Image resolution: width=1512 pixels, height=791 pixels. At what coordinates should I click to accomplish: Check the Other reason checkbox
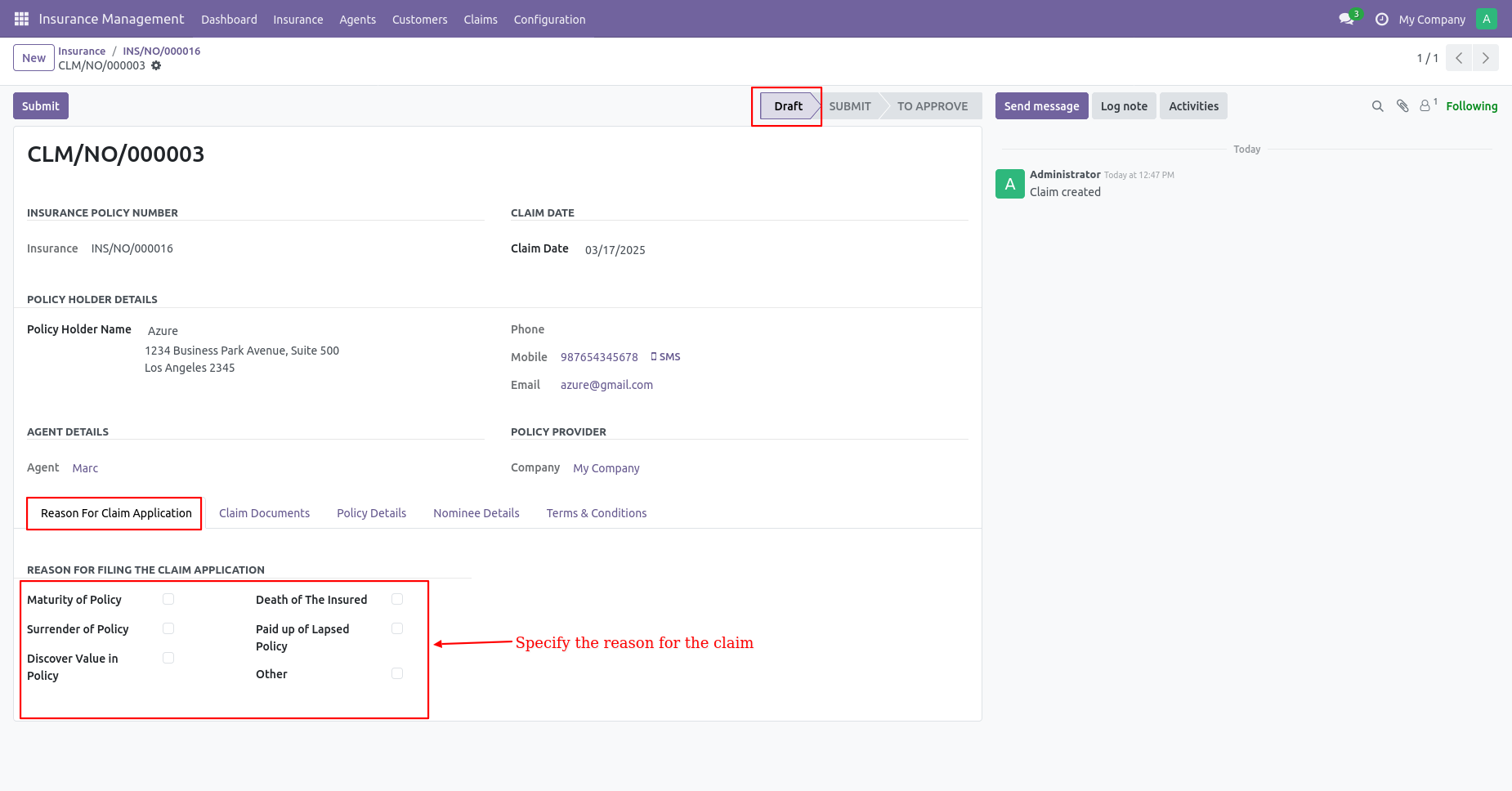pos(397,673)
